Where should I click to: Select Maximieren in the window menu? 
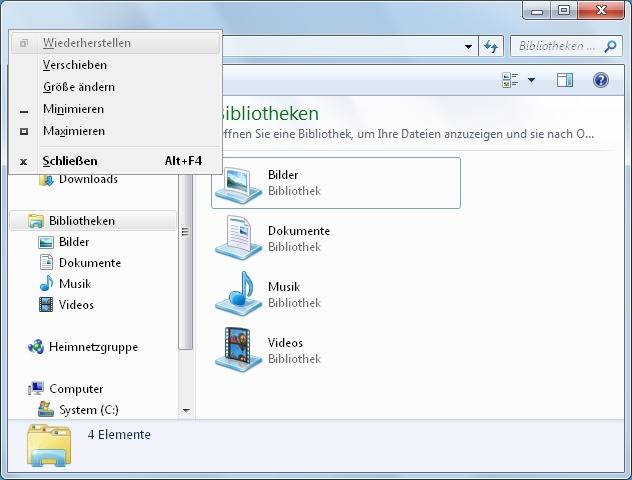click(x=115, y=131)
